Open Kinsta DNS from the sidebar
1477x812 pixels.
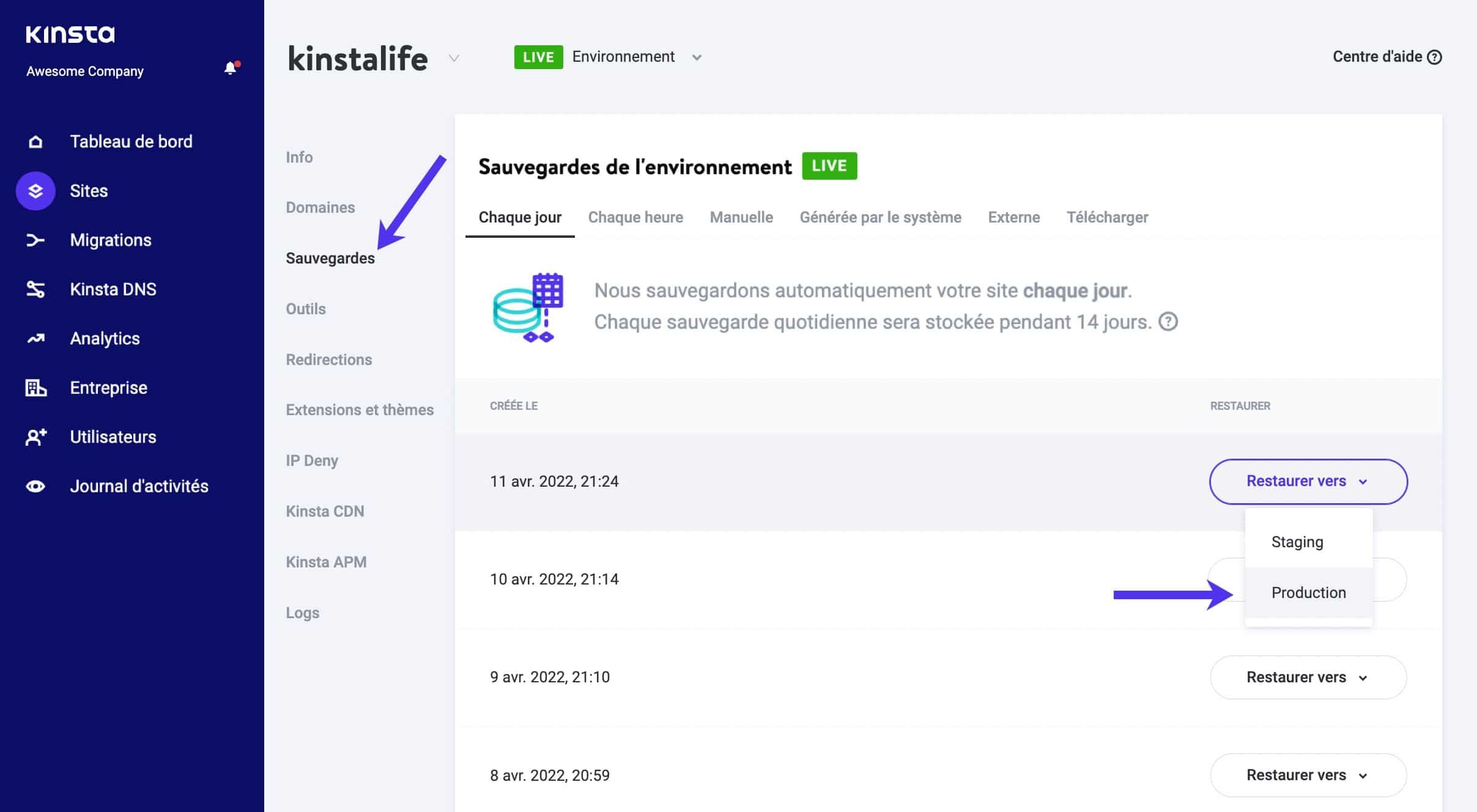[113, 289]
